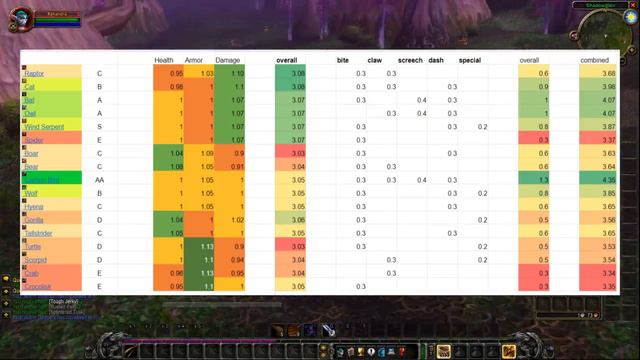Click the orange pet bar ability icon

(294, 330)
